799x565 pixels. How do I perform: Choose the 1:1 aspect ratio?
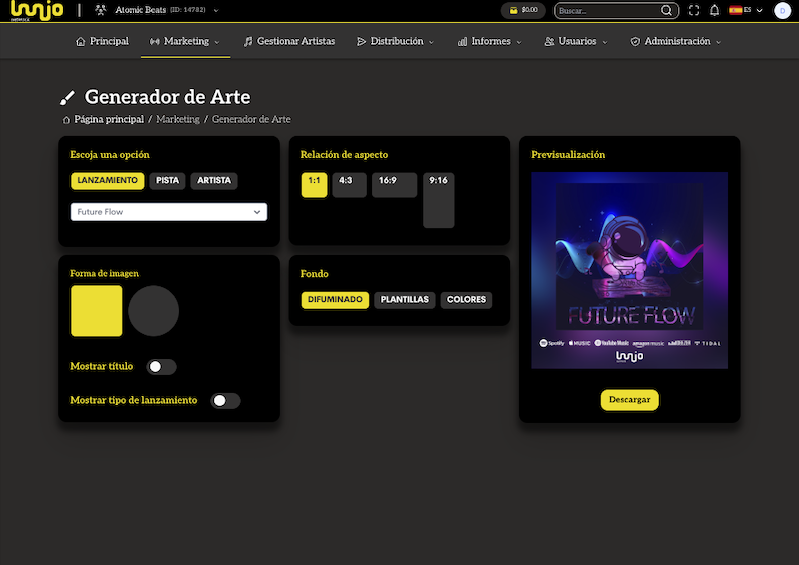314,185
